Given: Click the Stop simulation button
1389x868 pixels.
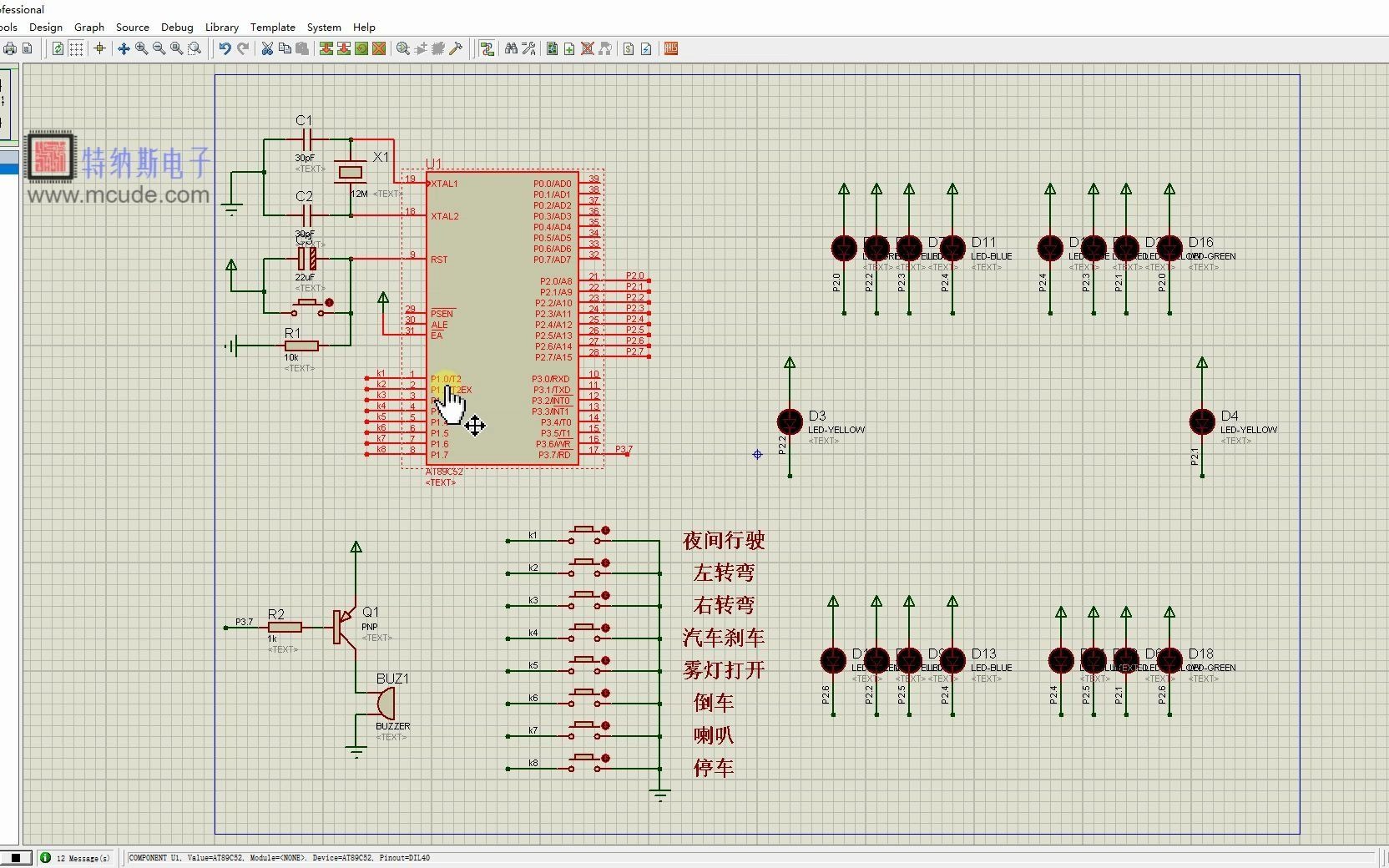Looking at the screenshot, I should coord(16,857).
